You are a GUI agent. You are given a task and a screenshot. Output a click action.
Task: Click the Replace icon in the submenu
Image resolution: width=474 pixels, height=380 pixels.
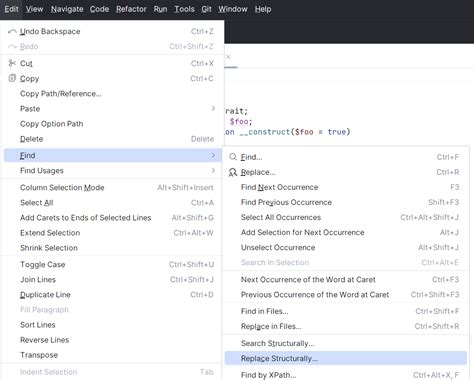coord(233,172)
